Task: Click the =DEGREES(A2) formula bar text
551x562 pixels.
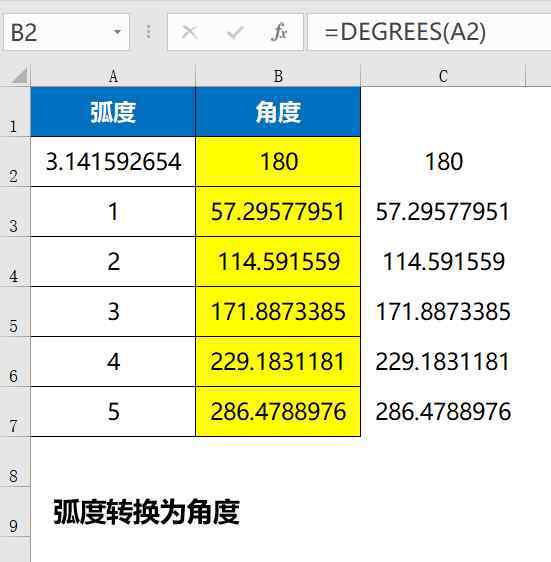Action: pyautogui.click(x=405, y=32)
